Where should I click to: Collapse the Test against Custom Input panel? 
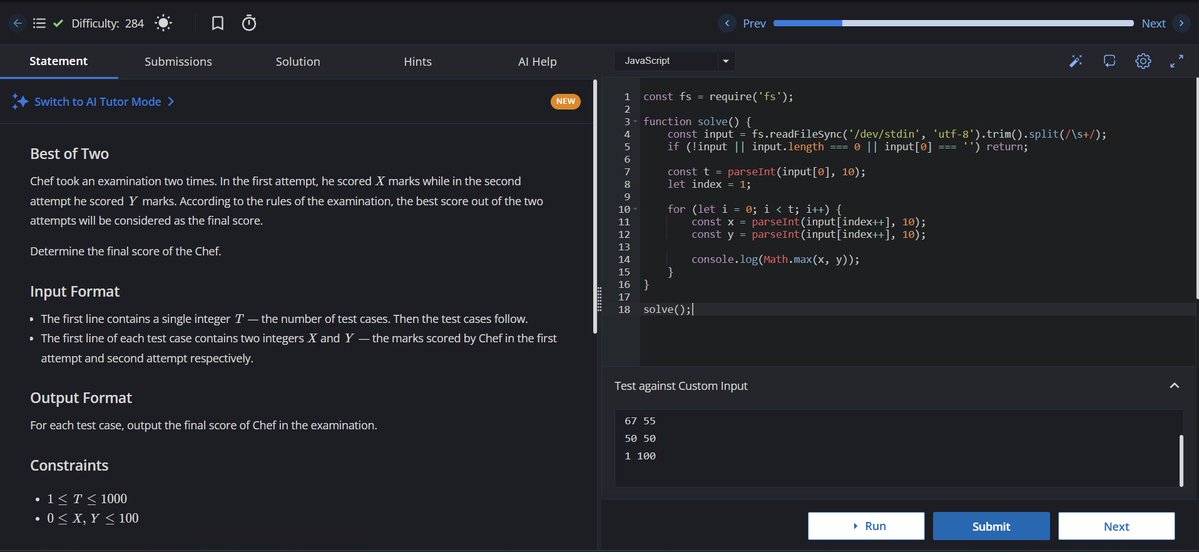coord(1175,385)
